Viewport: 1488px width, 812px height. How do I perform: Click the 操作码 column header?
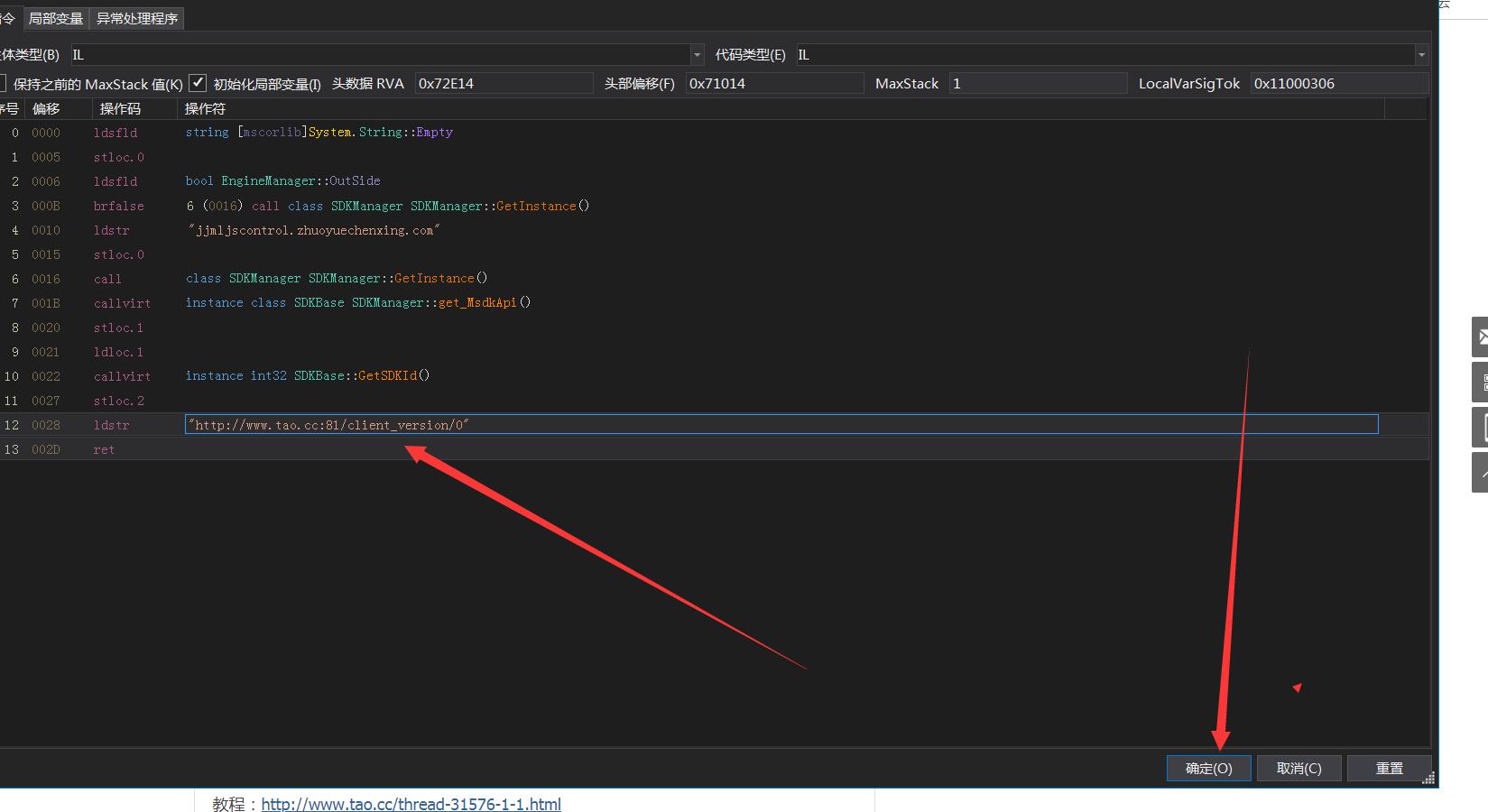tap(120, 108)
